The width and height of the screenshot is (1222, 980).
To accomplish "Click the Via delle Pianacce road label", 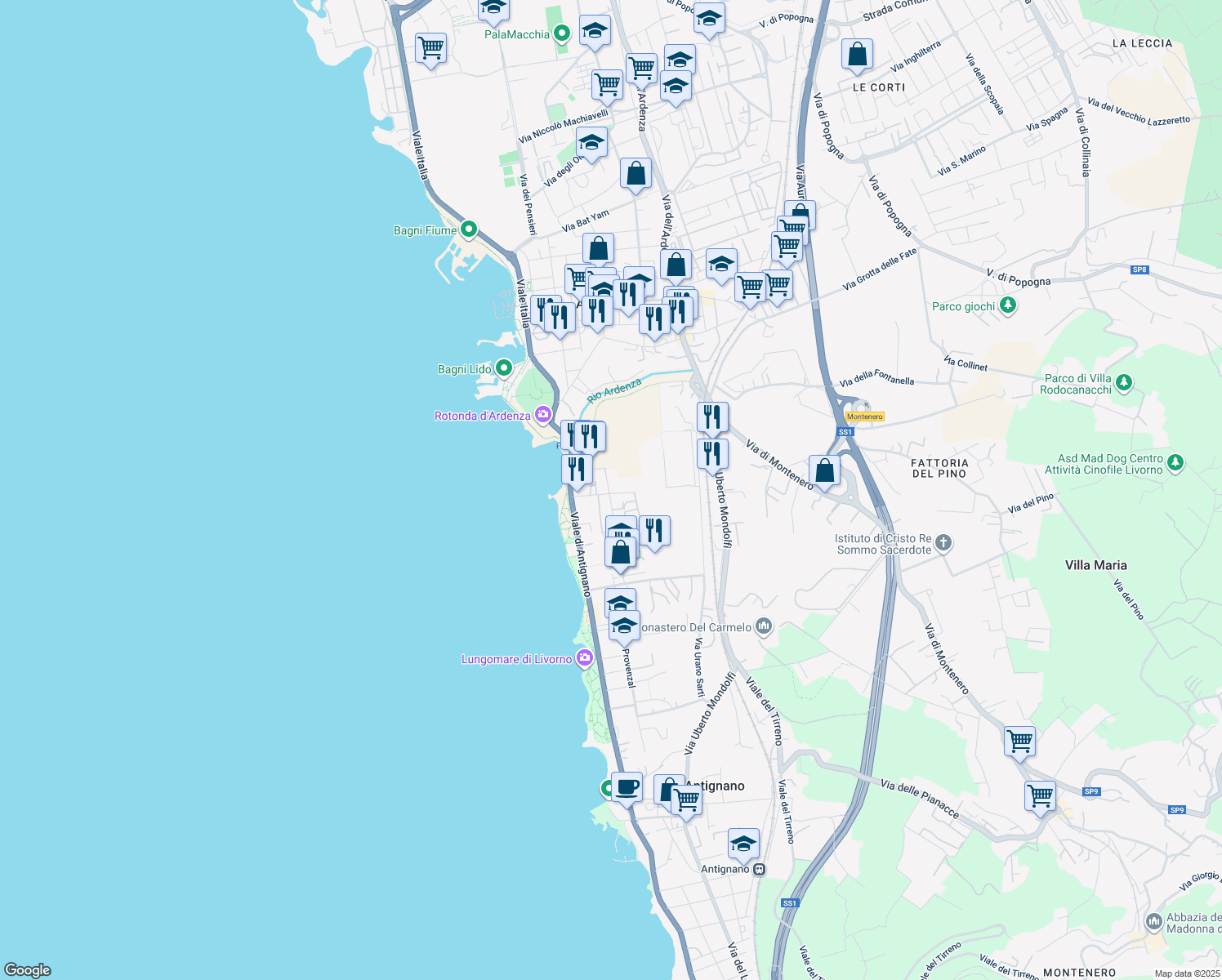I will click(920, 799).
